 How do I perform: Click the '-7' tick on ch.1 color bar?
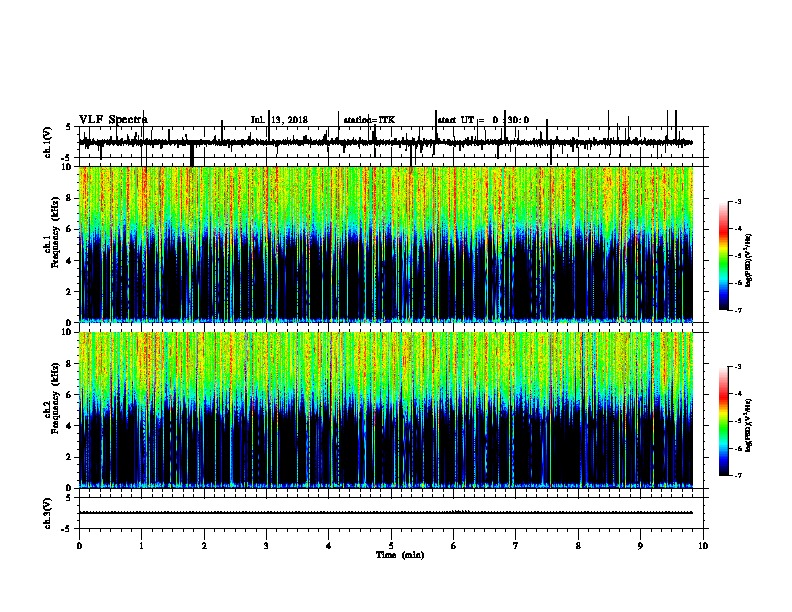737,310
